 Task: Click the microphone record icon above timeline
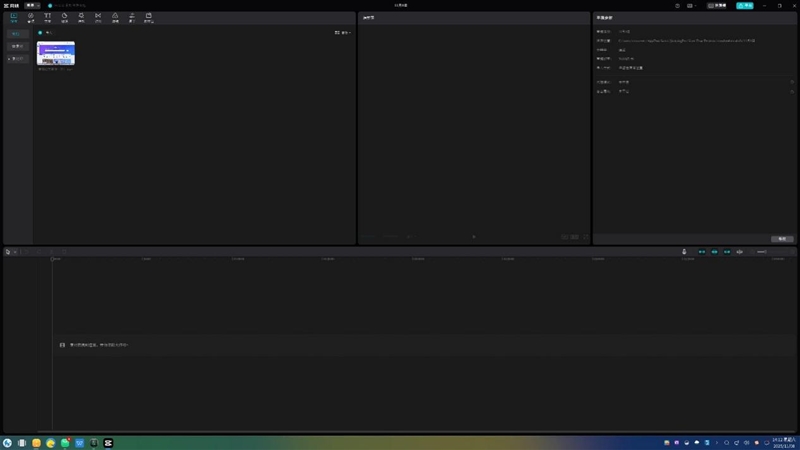684,252
